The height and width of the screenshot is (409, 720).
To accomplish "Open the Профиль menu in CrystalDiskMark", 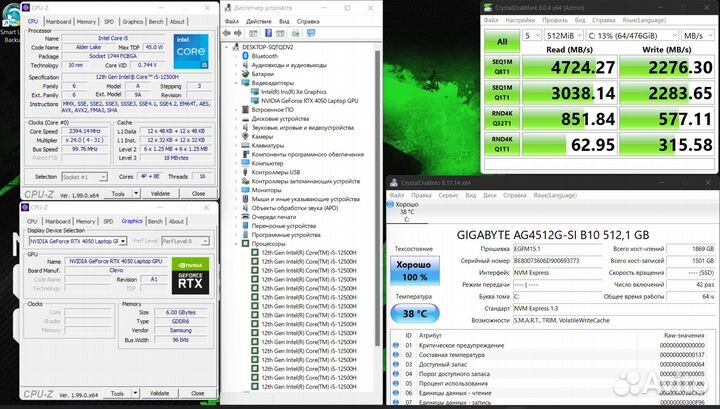I will point(555,20).
